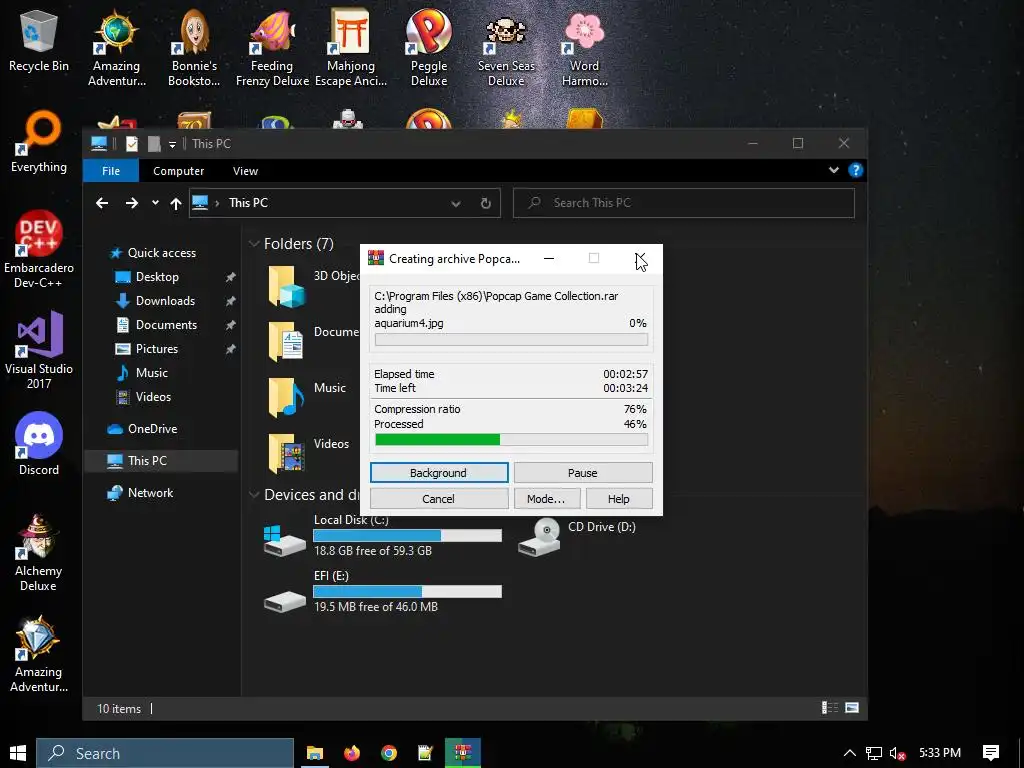
Task: Click the muted volume tray icon
Action: click(x=897, y=754)
